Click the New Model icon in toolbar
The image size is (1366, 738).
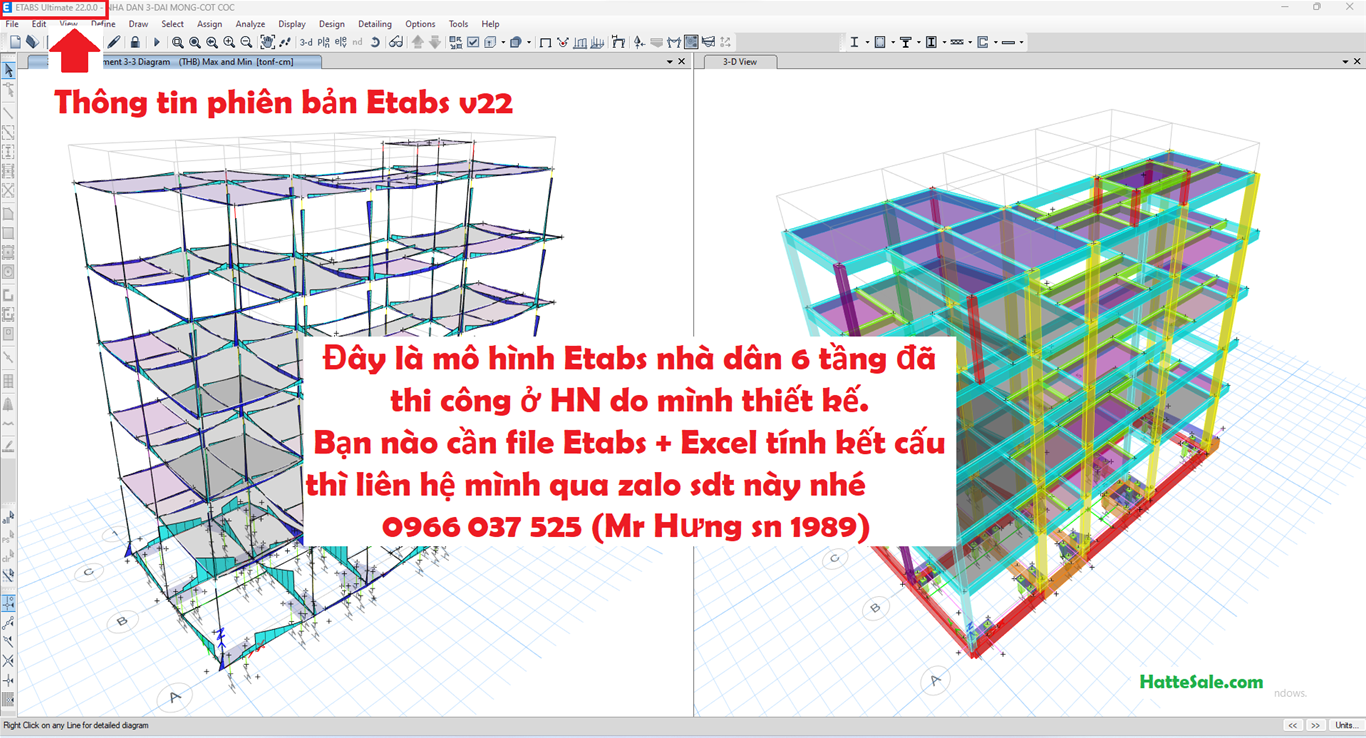tap(15, 42)
